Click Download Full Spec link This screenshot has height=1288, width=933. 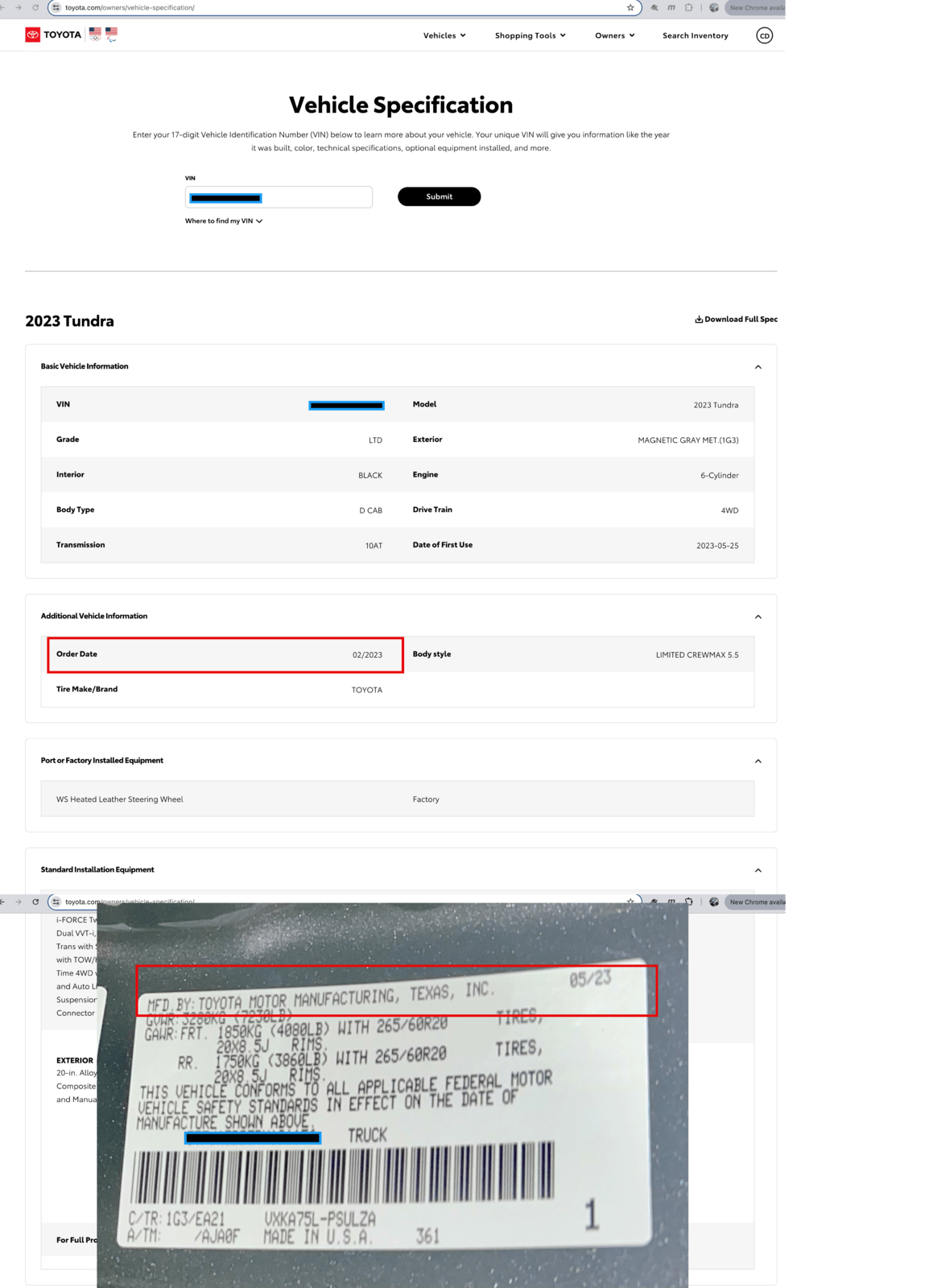(741, 320)
